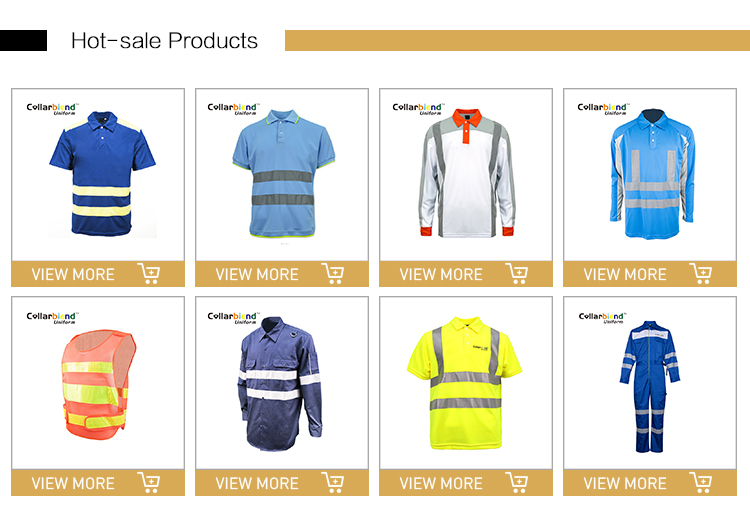The height and width of the screenshot is (526, 750).
Task: View more for white long-sleeve shirt
Action: pos(441,274)
